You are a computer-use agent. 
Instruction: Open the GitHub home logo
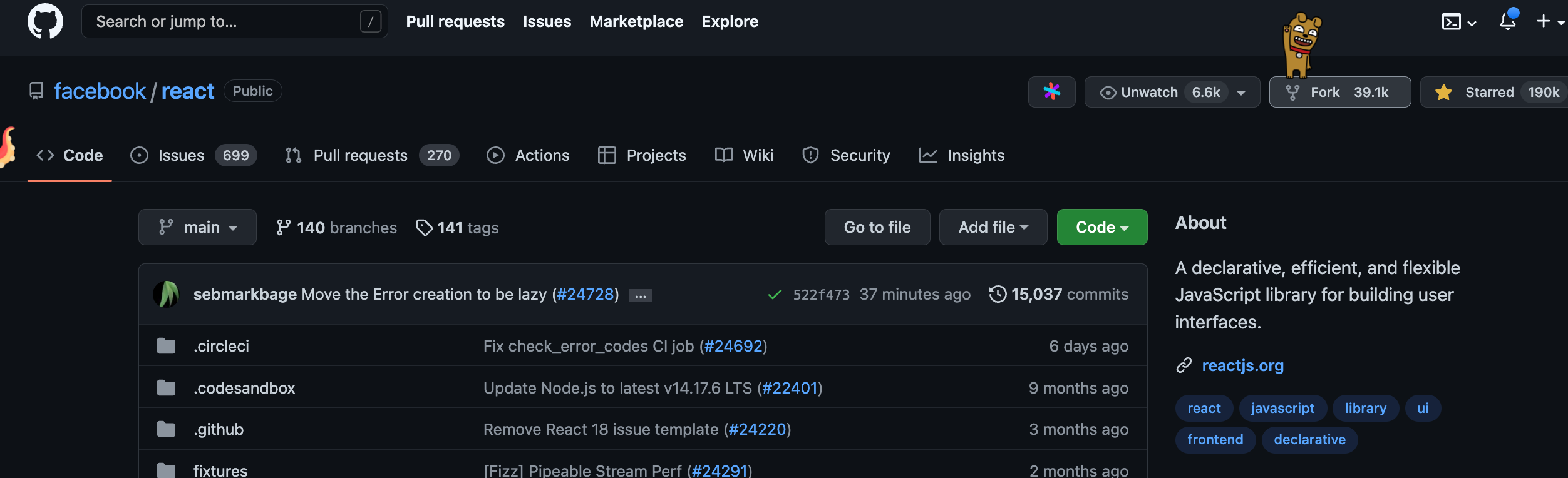(x=45, y=21)
